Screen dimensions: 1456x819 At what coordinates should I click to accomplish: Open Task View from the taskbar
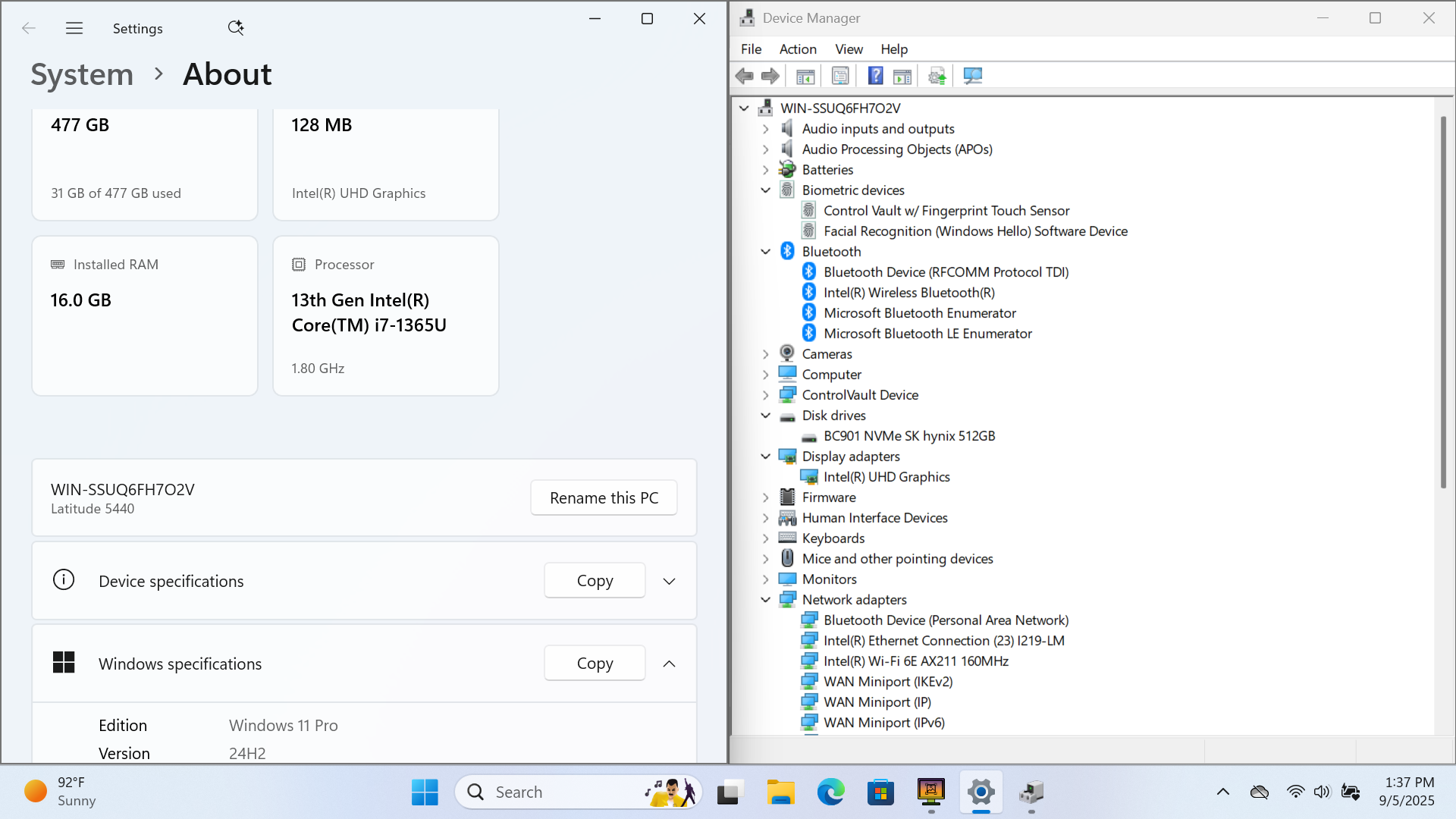[x=729, y=792]
